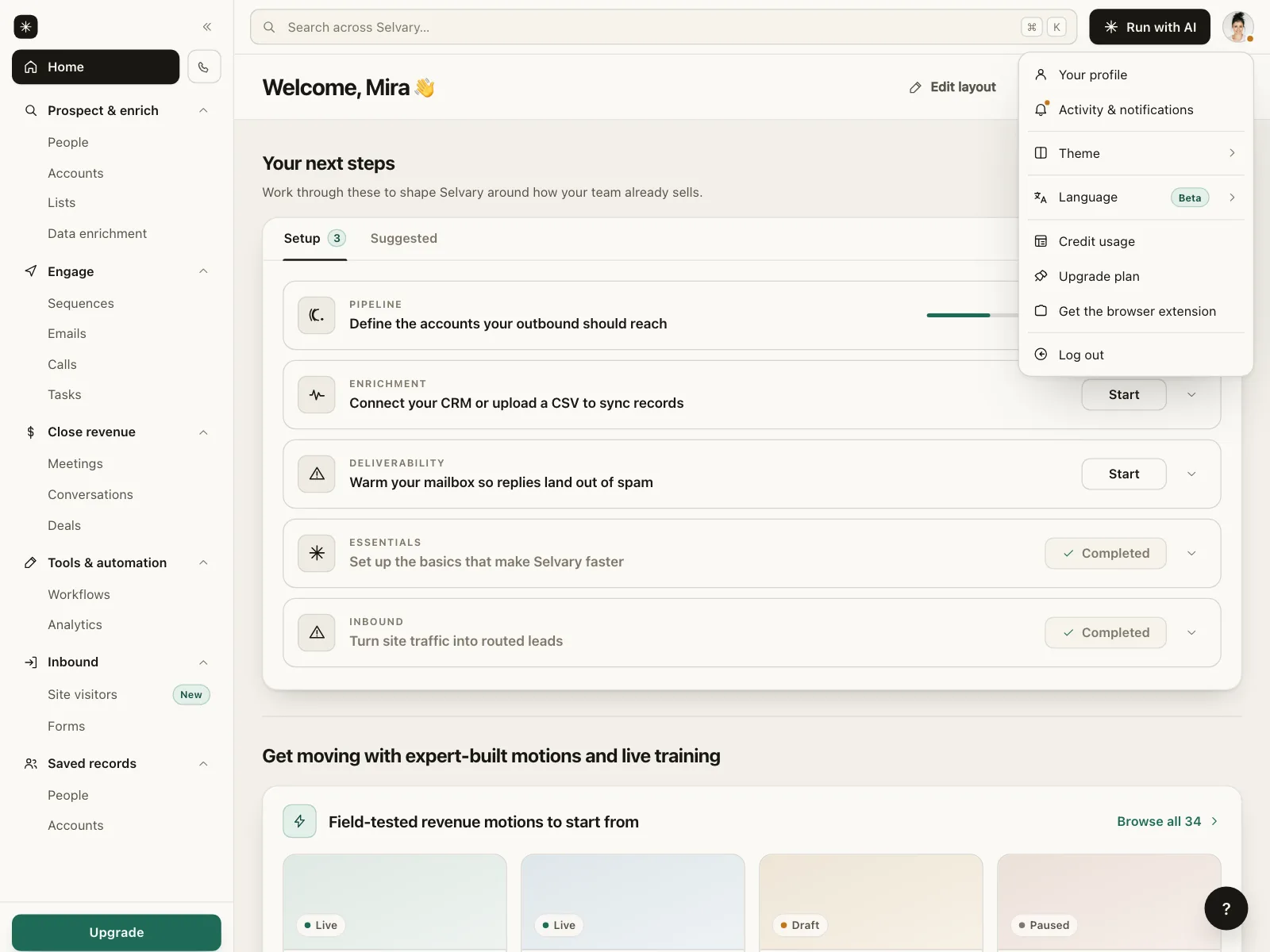The height and width of the screenshot is (952, 1270).
Task: Open the Draft motion card
Action: coord(871,903)
